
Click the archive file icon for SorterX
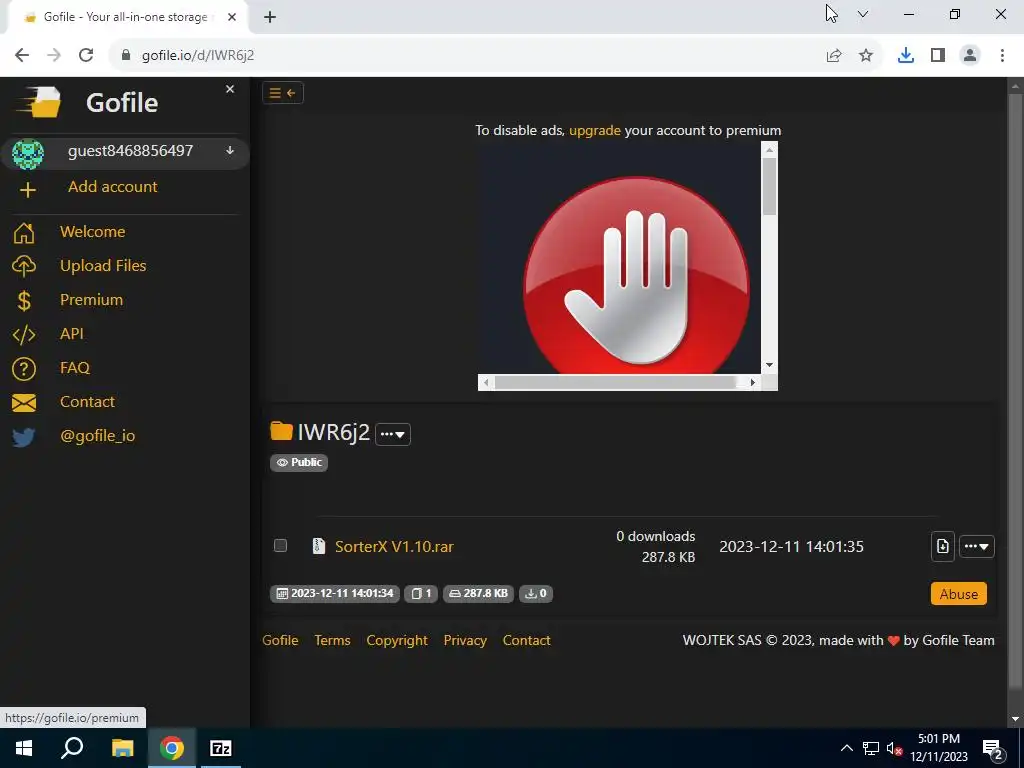pos(319,546)
